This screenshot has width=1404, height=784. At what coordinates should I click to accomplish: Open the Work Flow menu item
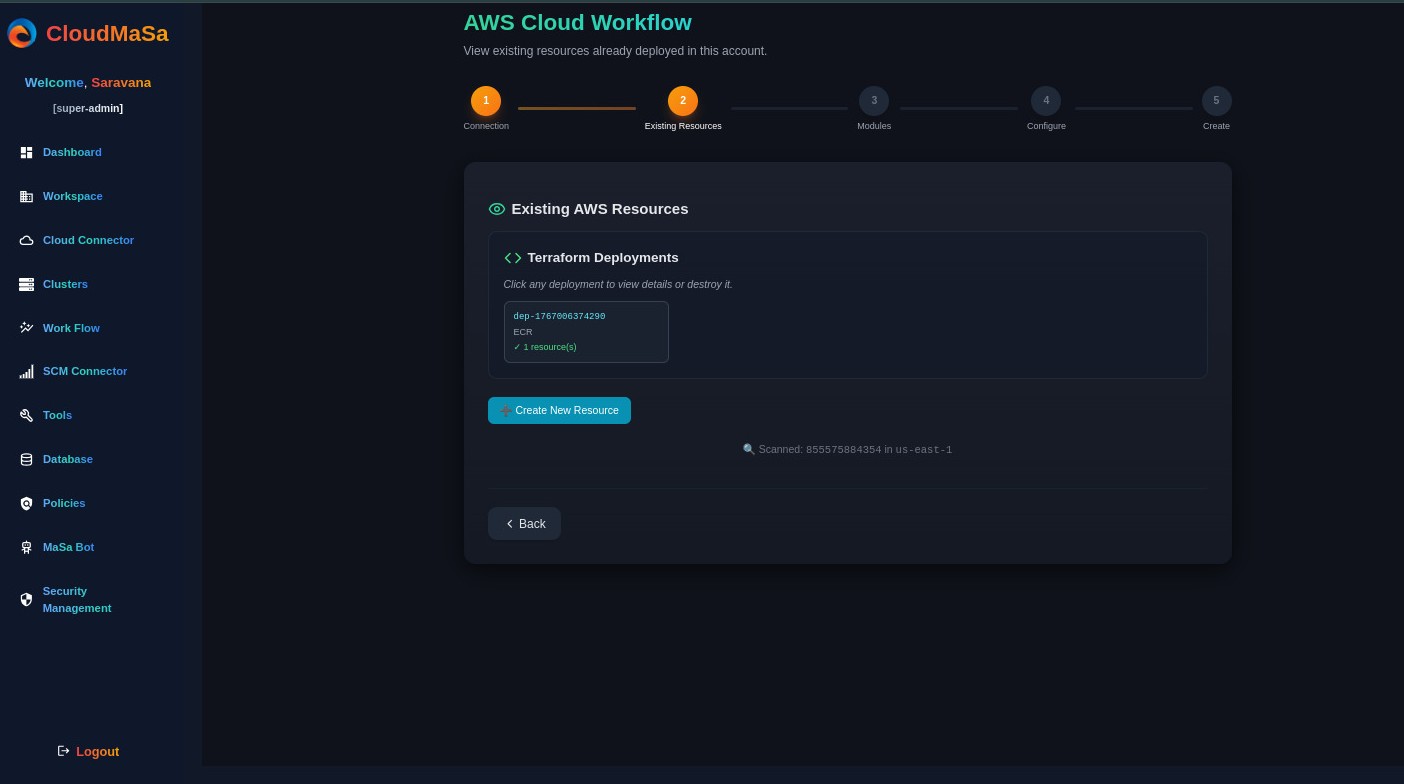coord(71,328)
